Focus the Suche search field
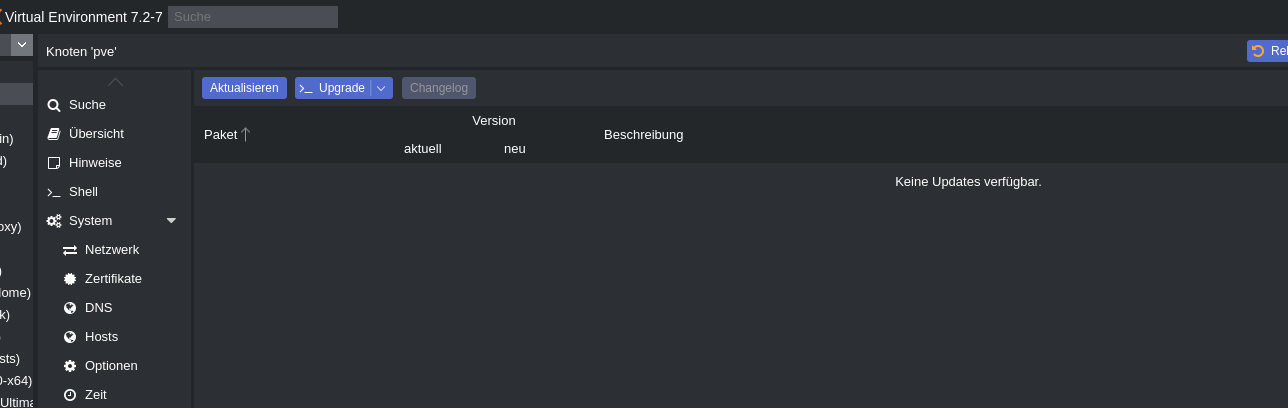1288x408 pixels. (253, 17)
